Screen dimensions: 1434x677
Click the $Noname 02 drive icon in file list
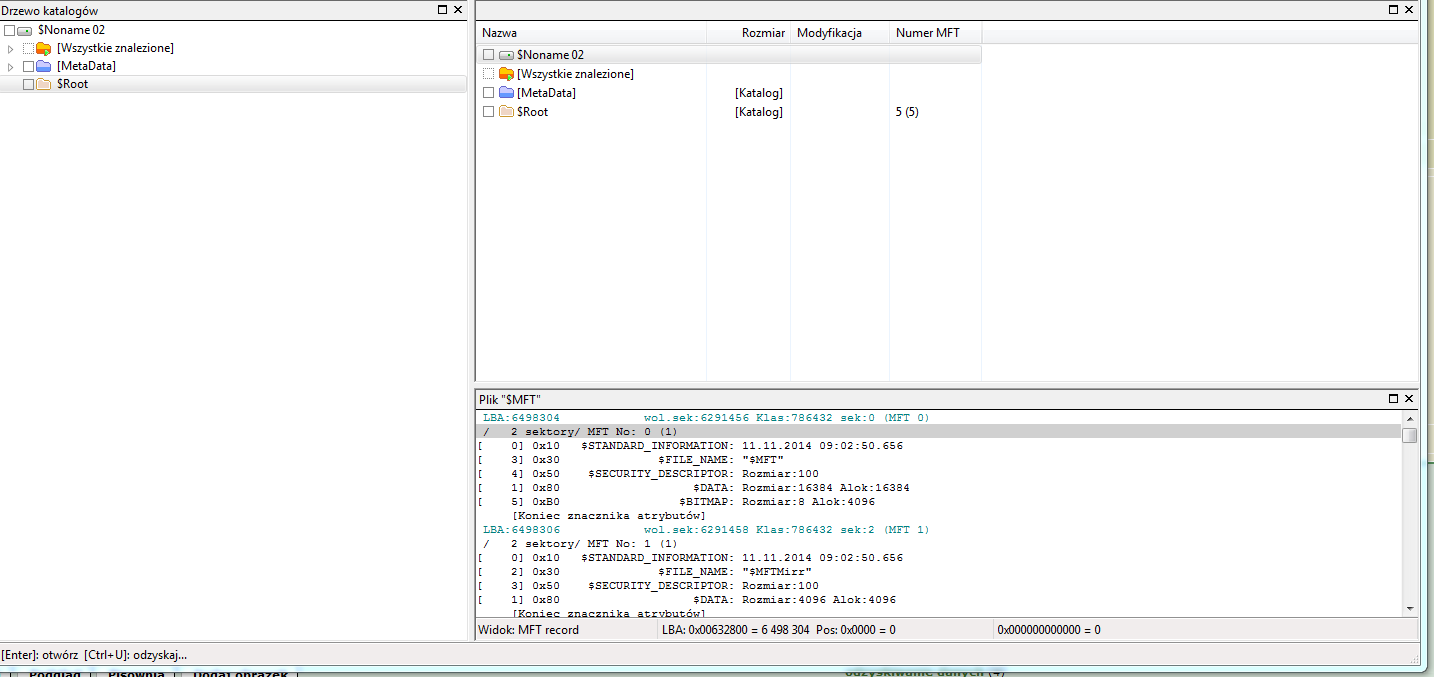(x=506, y=55)
